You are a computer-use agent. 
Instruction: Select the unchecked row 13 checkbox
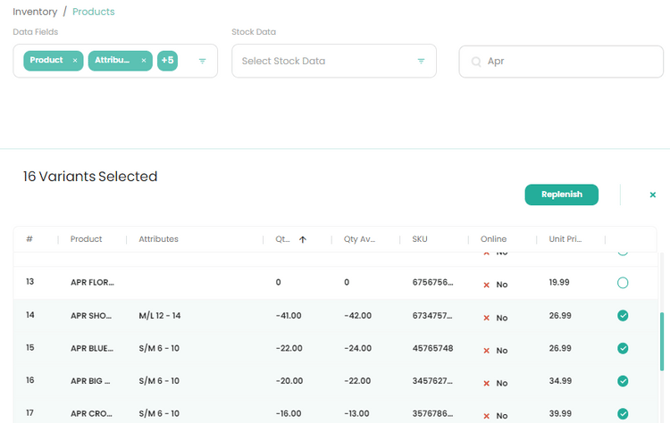click(623, 283)
